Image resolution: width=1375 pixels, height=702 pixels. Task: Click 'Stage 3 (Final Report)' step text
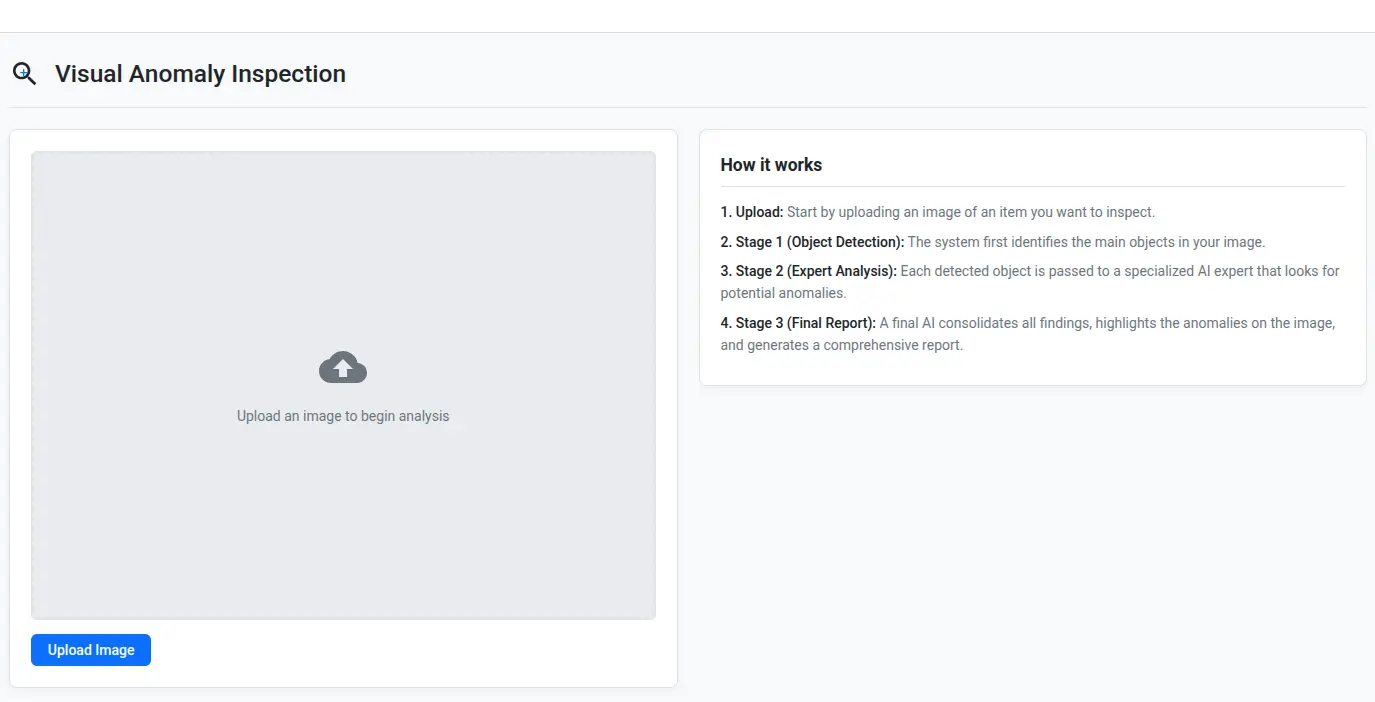pyautogui.click(x=1027, y=322)
